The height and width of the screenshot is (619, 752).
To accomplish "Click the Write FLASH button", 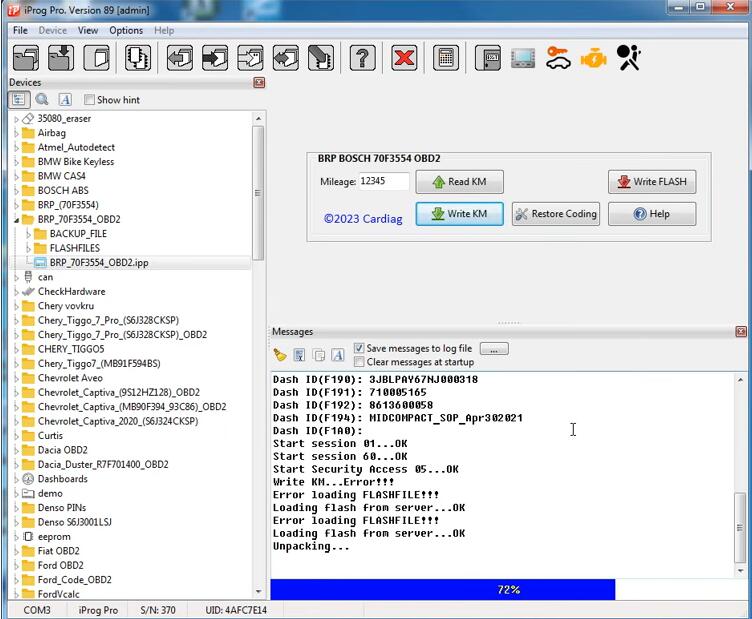I will (652, 182).
